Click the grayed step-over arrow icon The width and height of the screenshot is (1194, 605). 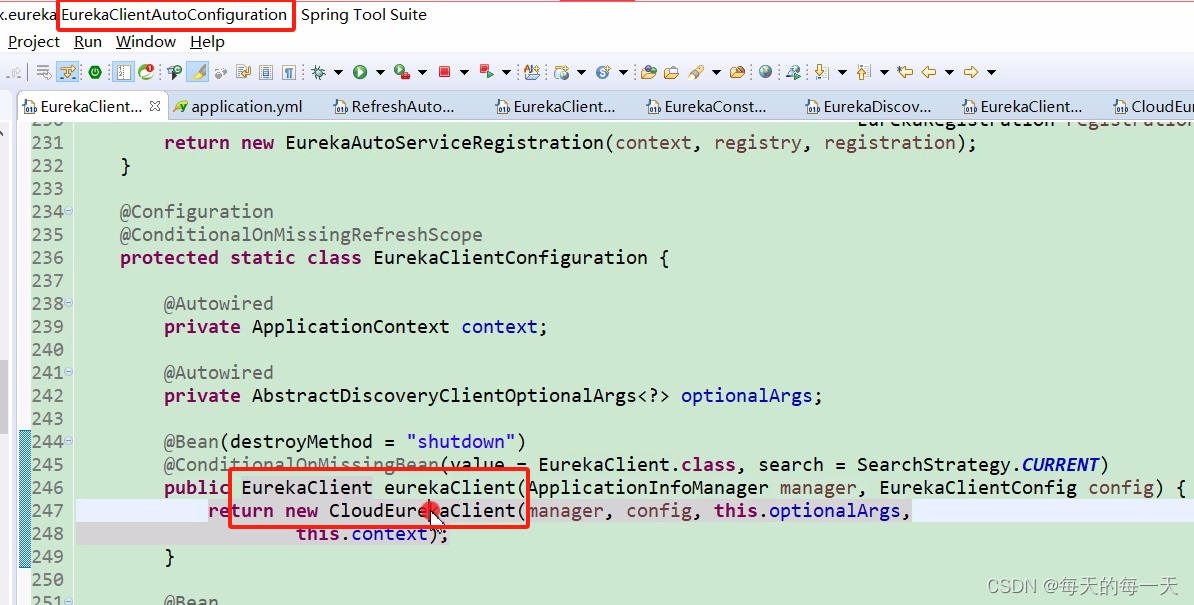(x=15, y=72)
